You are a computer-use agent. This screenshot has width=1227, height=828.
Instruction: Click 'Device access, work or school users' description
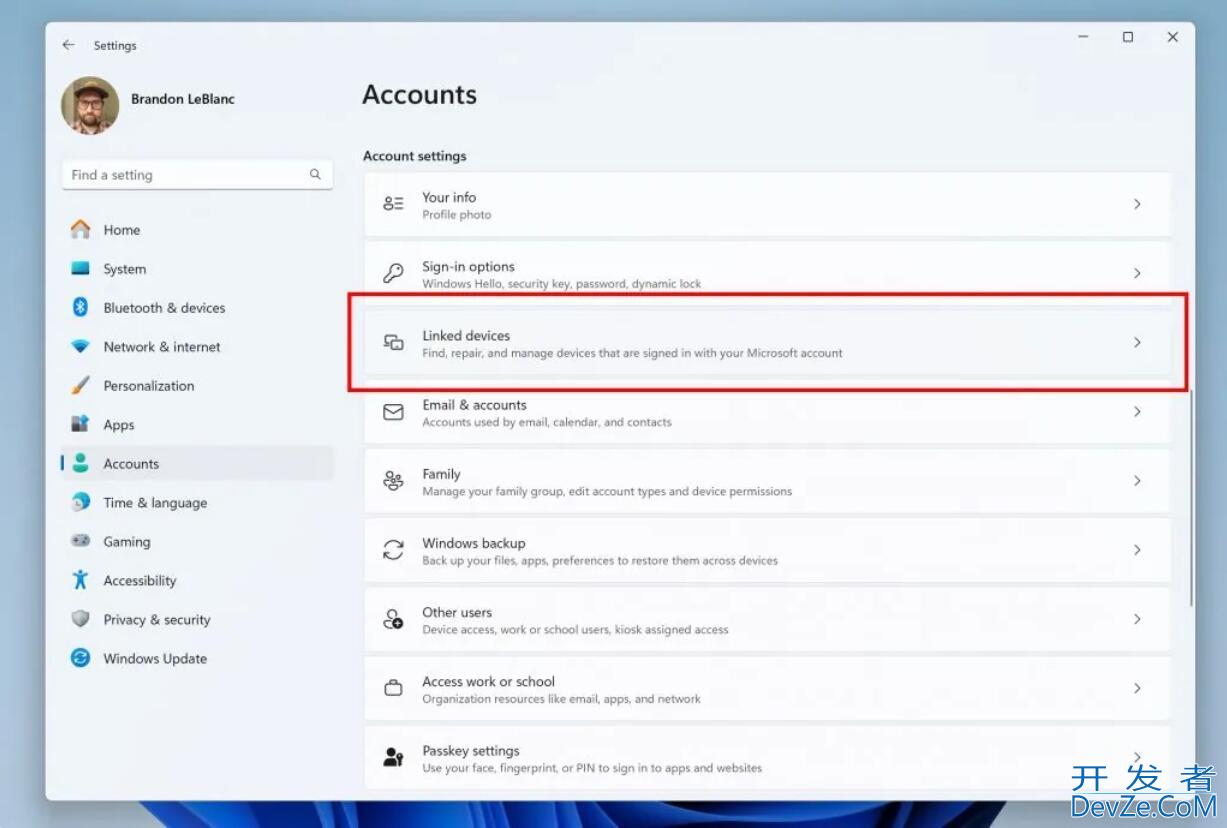575,630
